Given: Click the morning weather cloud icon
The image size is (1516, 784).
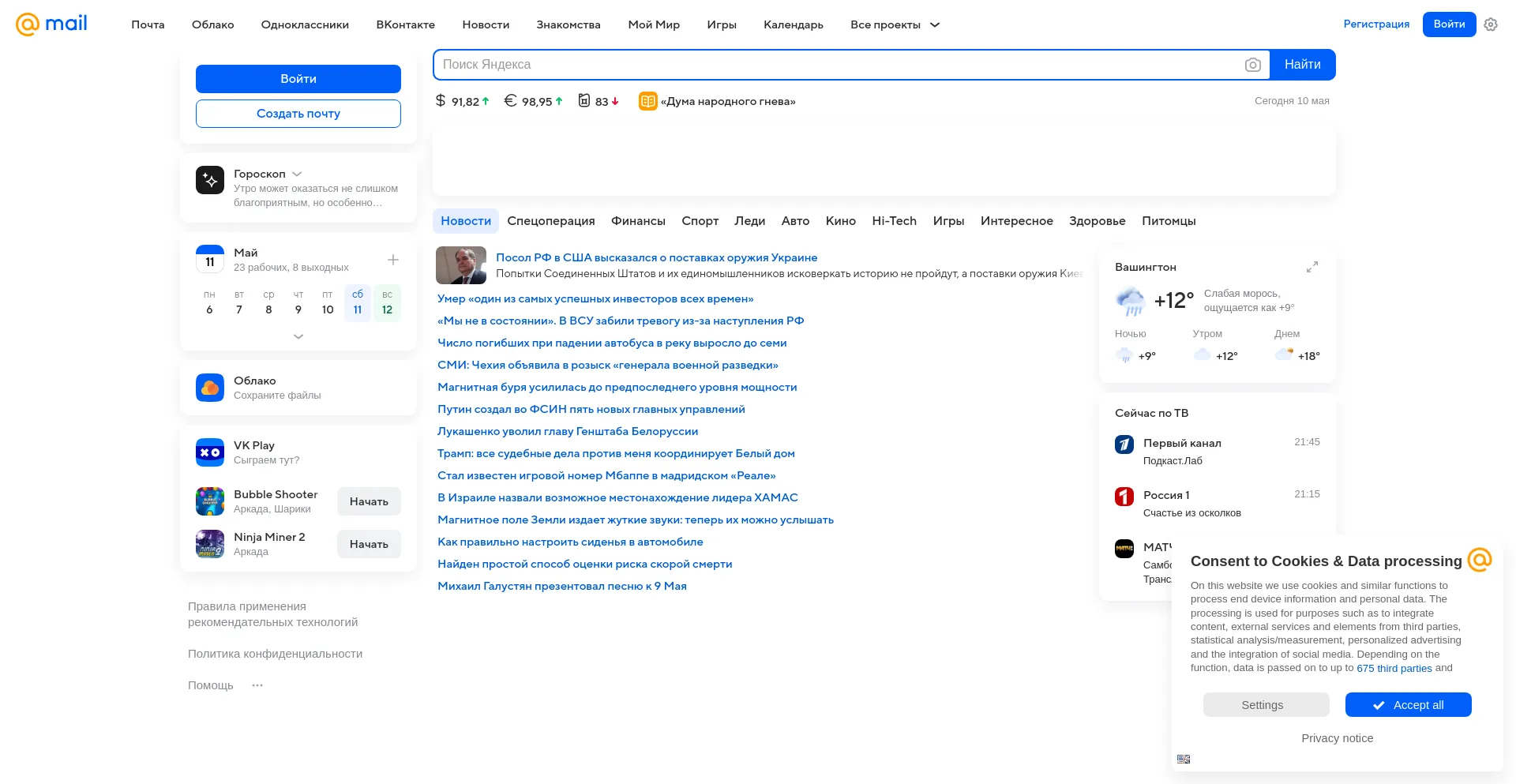Looking at the screenshot, I should (1202, 354).
